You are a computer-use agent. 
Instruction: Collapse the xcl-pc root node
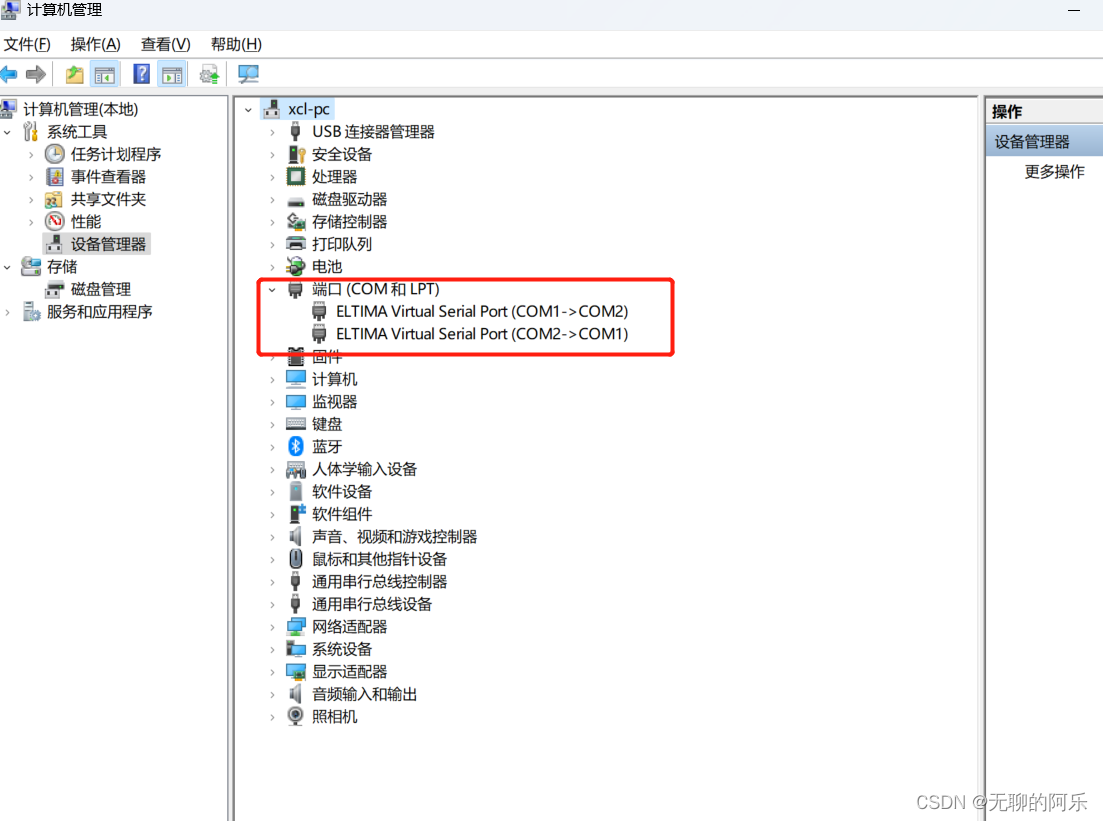pos(248,110)
